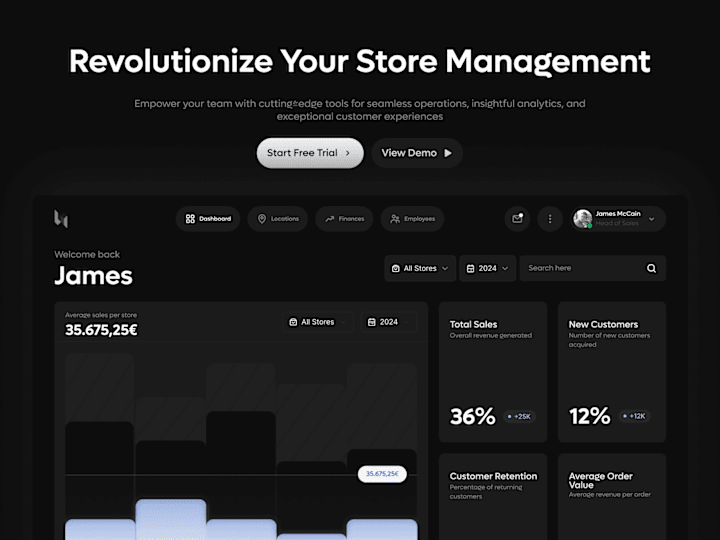Viewport: 720px width, 540px height.
Task: Open the chart card All Stores dropdown
Action: pyautogui.click(x=318, y=322)
